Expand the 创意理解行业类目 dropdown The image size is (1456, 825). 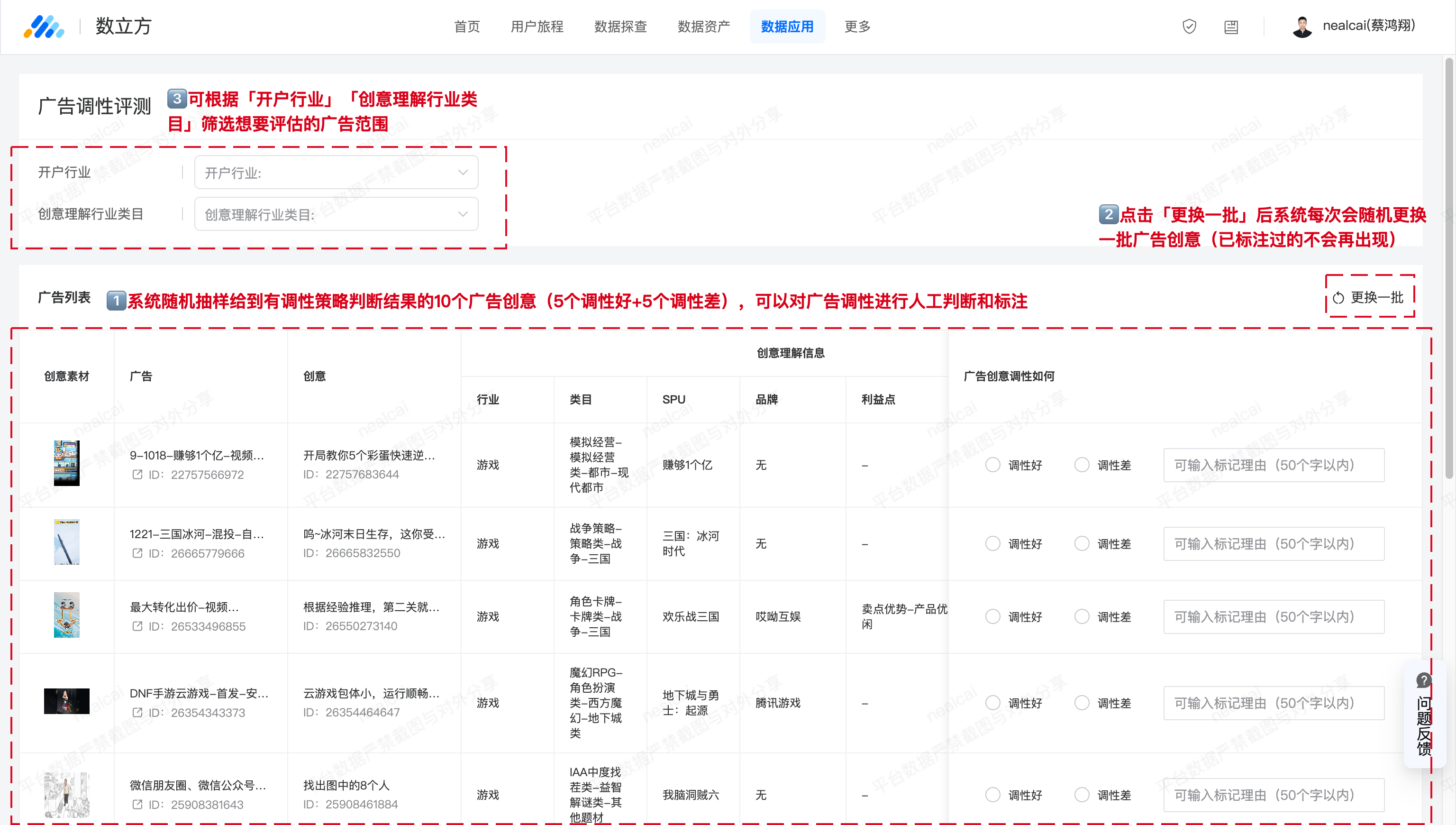click(336, 214)
